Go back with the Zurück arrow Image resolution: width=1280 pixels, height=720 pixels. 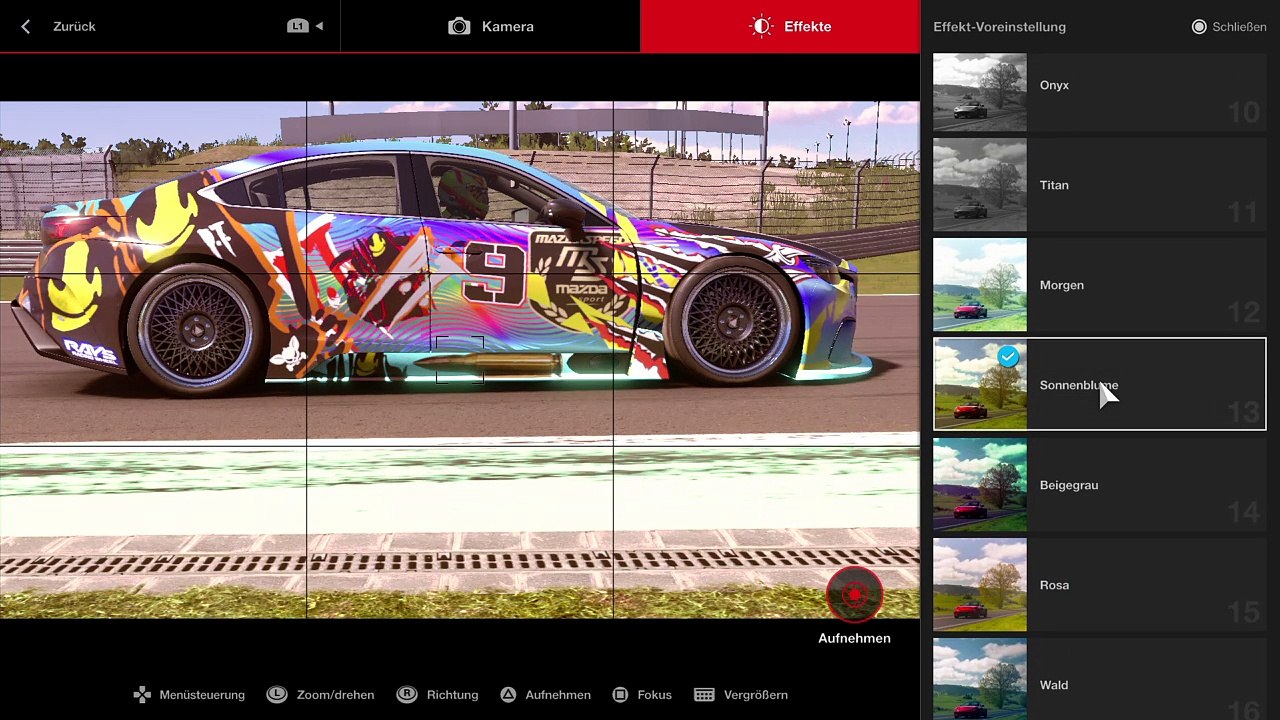pyautogui.click(x=26, y=27)
